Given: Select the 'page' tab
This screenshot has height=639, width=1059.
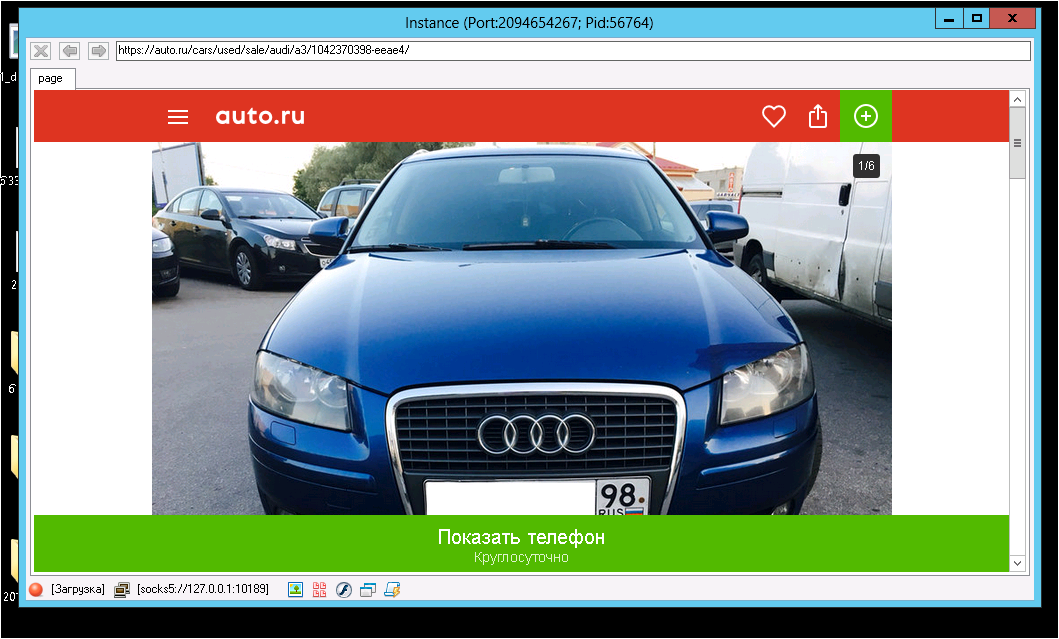Looking at the screenshot, I should pyautogui.click(x=51, y=78).
